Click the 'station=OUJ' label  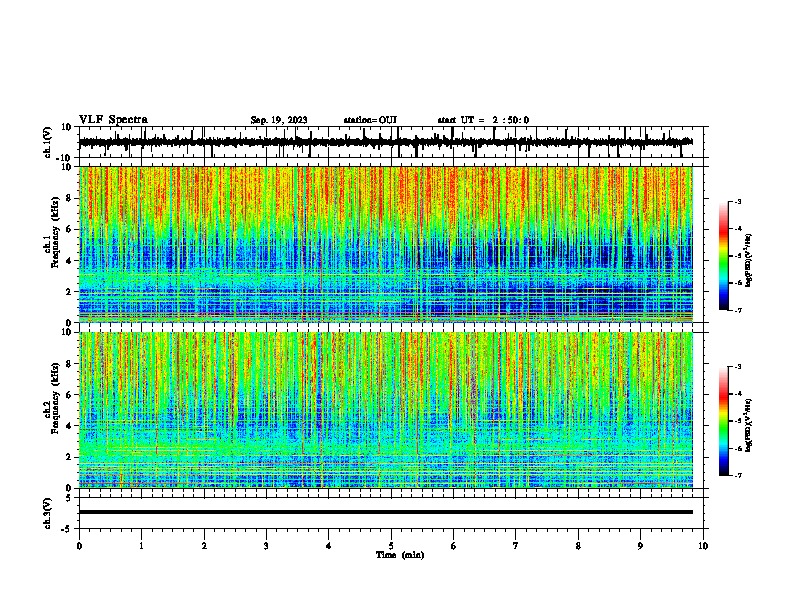370,120
